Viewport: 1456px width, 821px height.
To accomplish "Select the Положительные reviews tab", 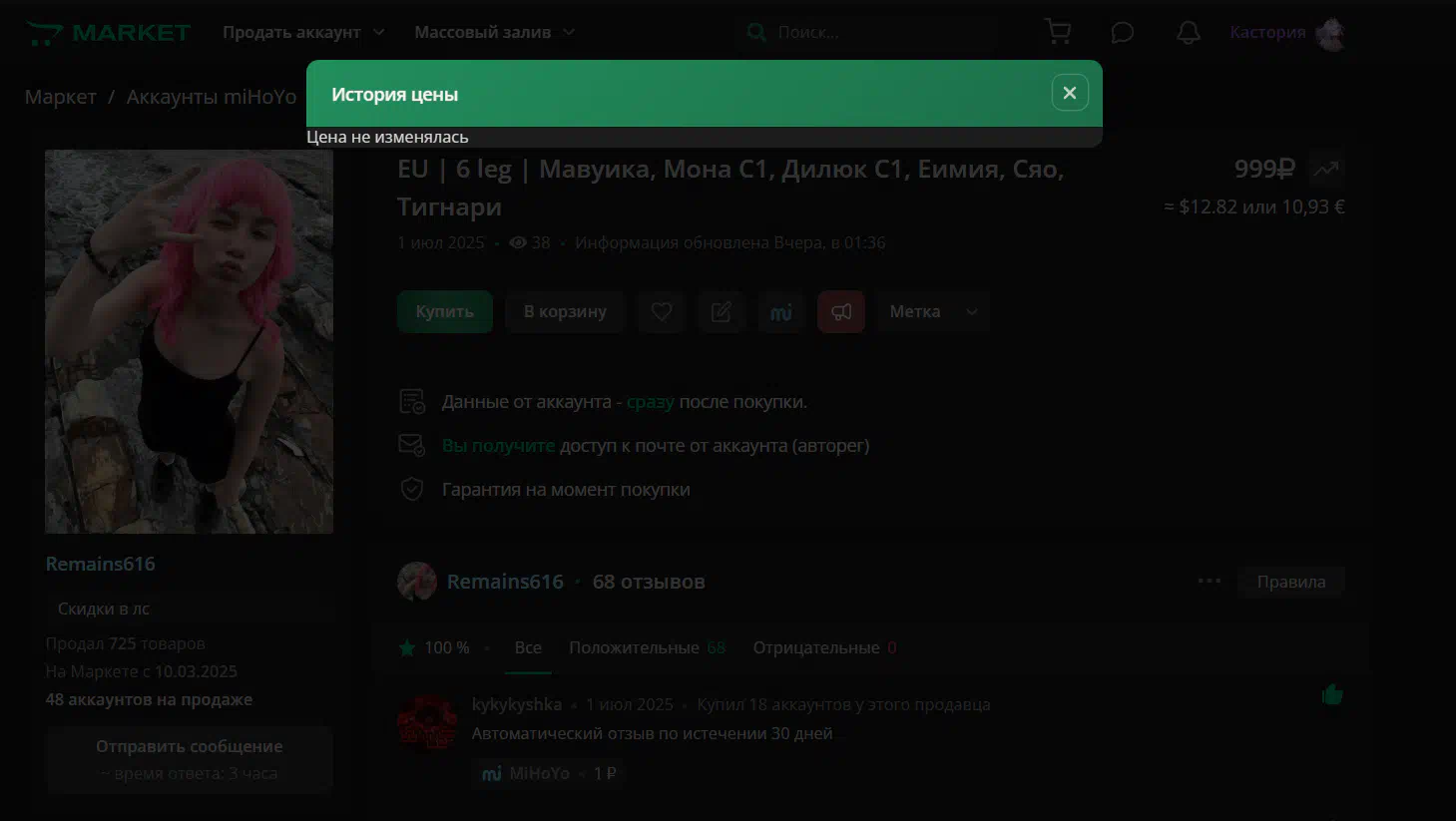I will point(647,647).
